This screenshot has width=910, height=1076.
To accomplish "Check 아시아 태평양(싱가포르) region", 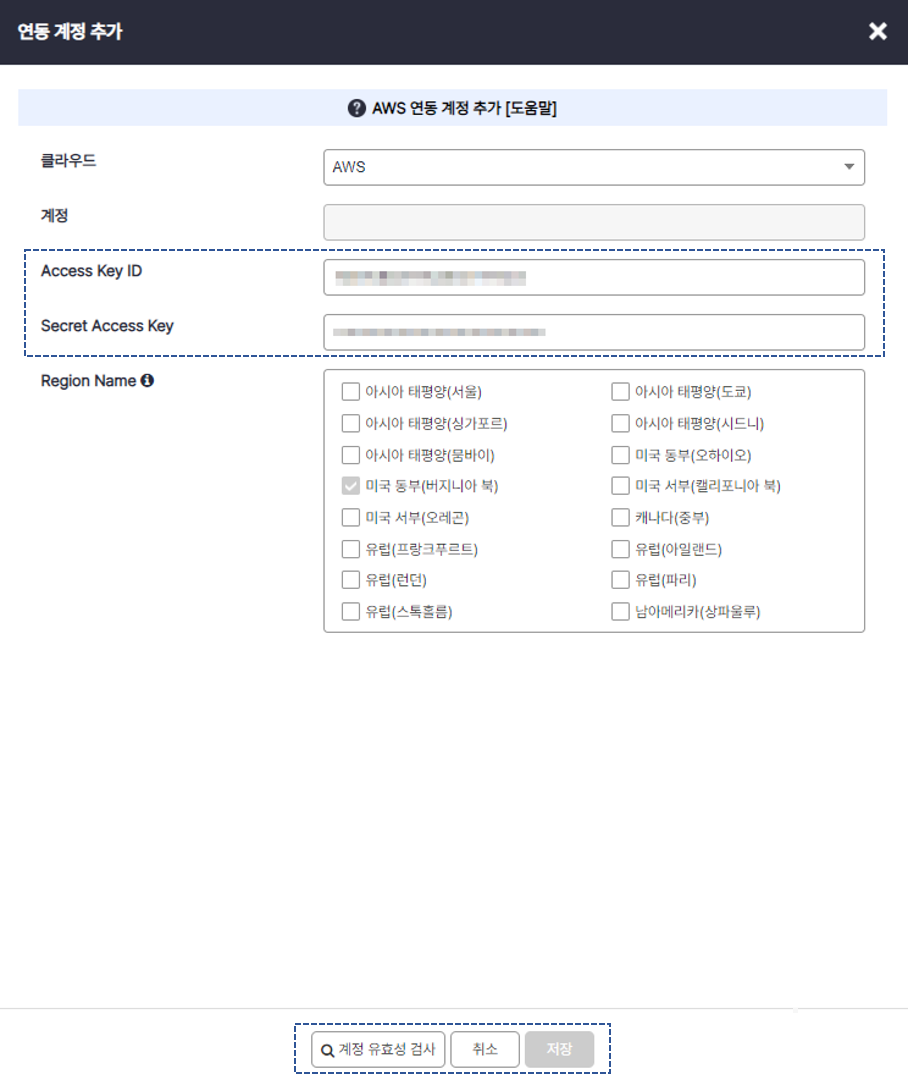I will click(x=351, y=423).
